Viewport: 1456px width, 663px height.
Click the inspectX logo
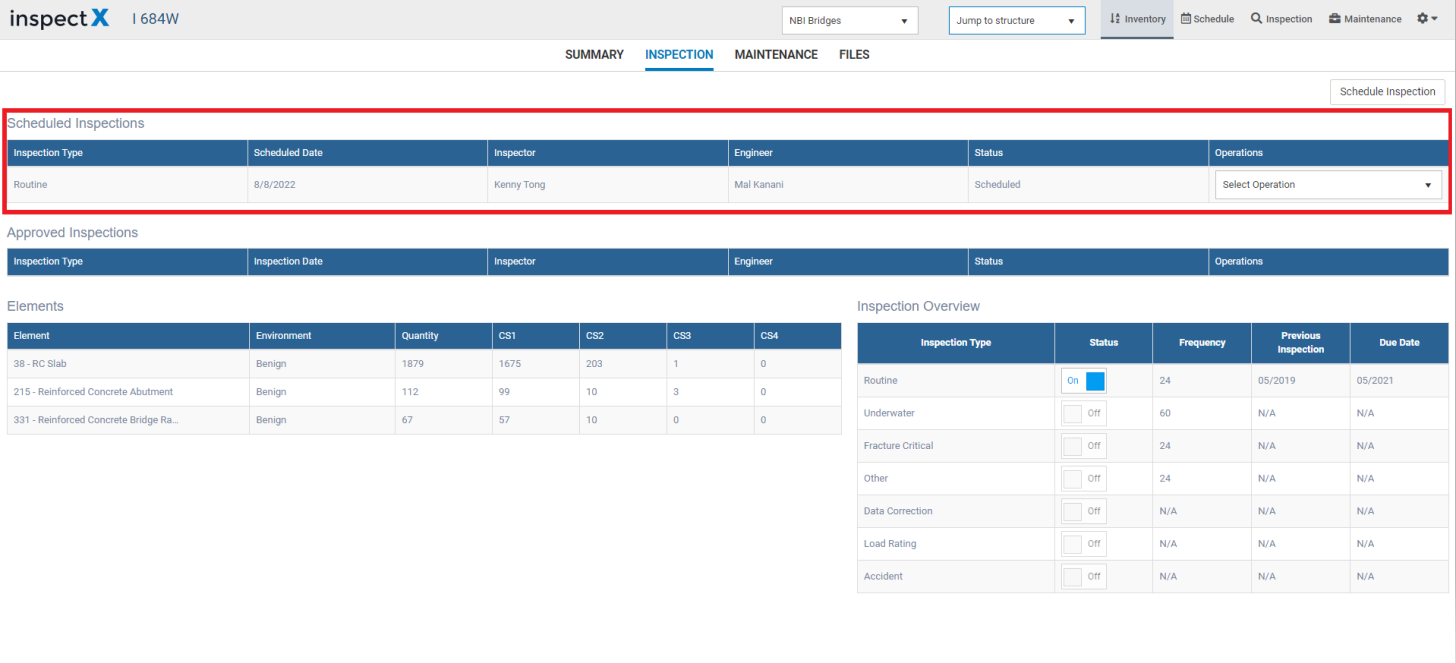(x=60, y=19)
